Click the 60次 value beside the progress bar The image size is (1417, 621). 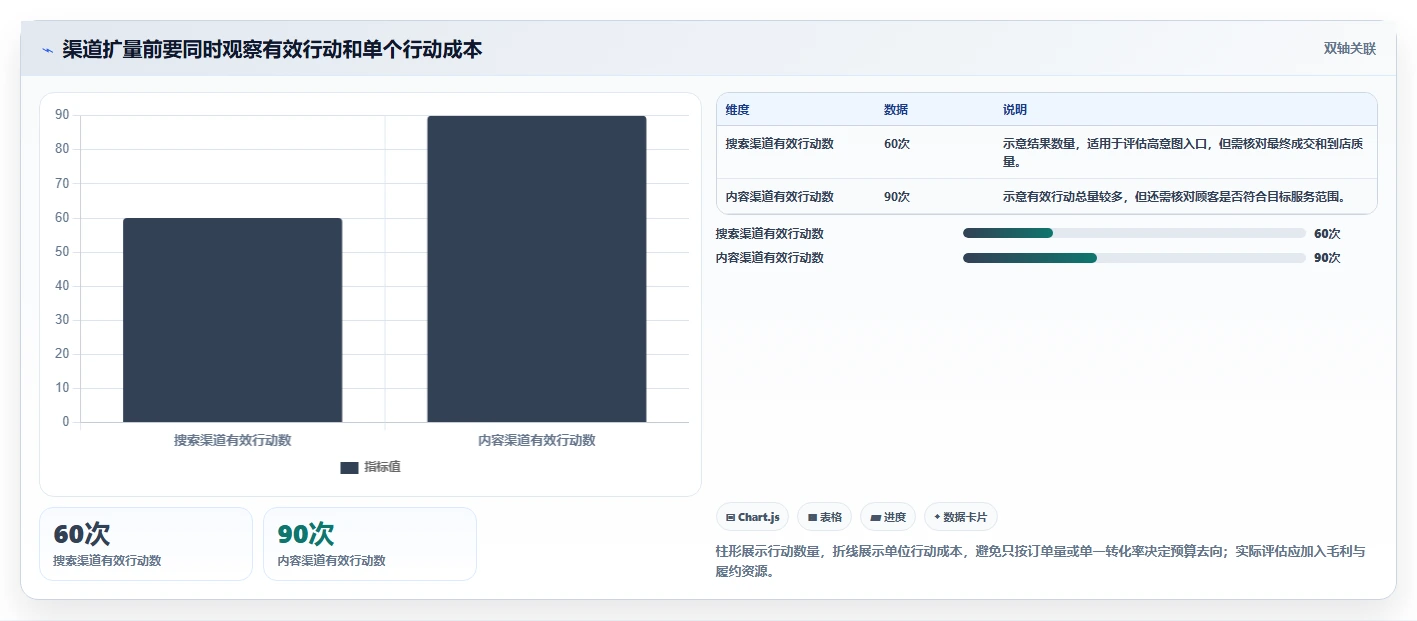(1327, 234)
